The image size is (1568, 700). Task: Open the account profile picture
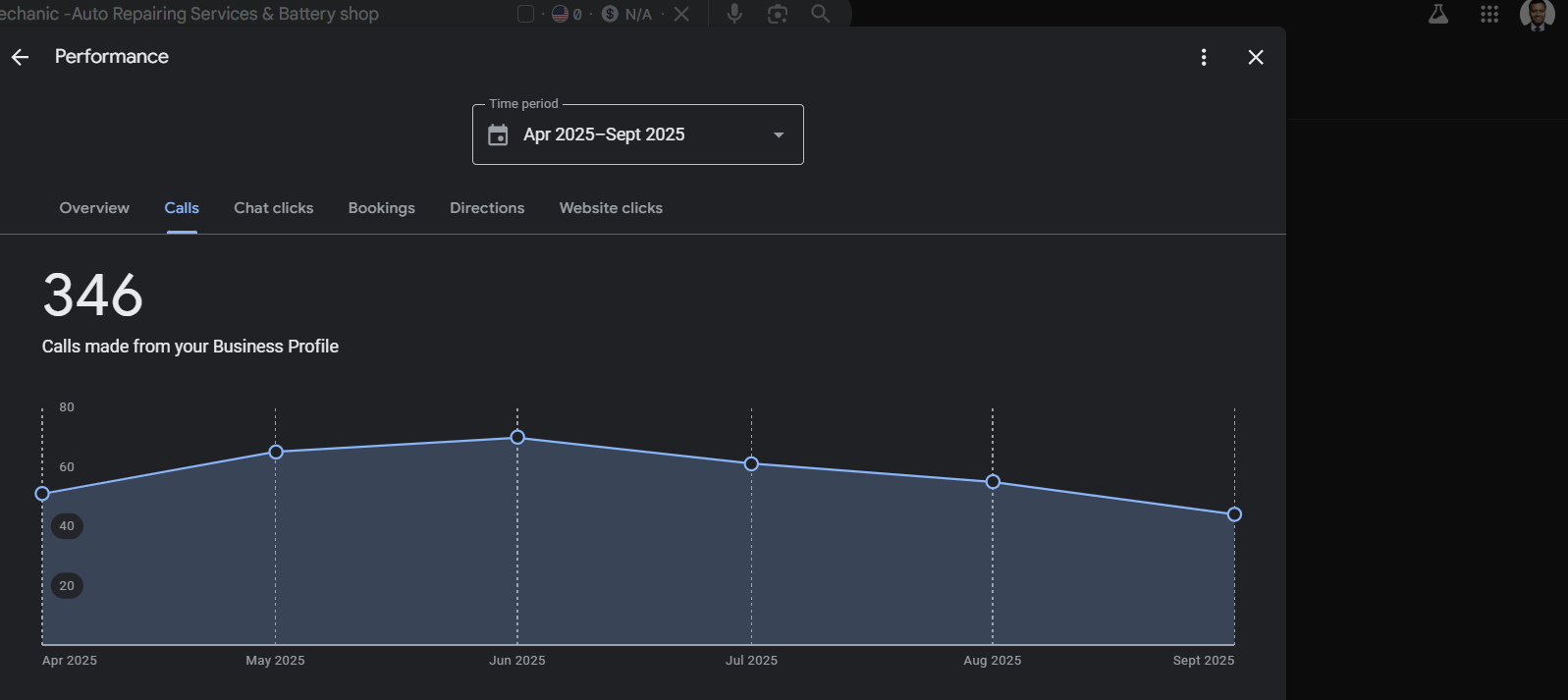[x=1538, y=14]
